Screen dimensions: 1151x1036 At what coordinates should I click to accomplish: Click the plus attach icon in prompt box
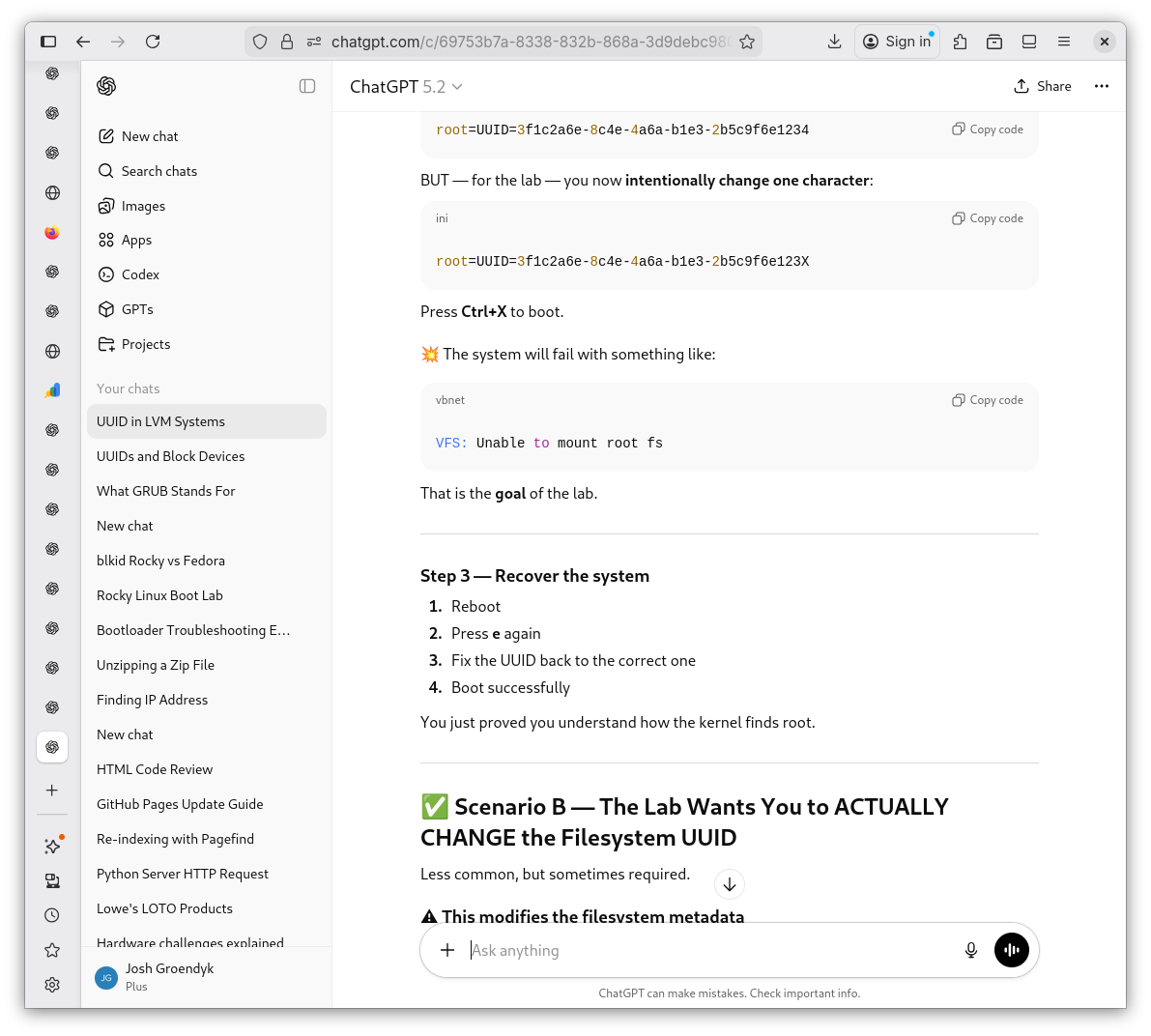pyautogui.click(x=447, y=950)
